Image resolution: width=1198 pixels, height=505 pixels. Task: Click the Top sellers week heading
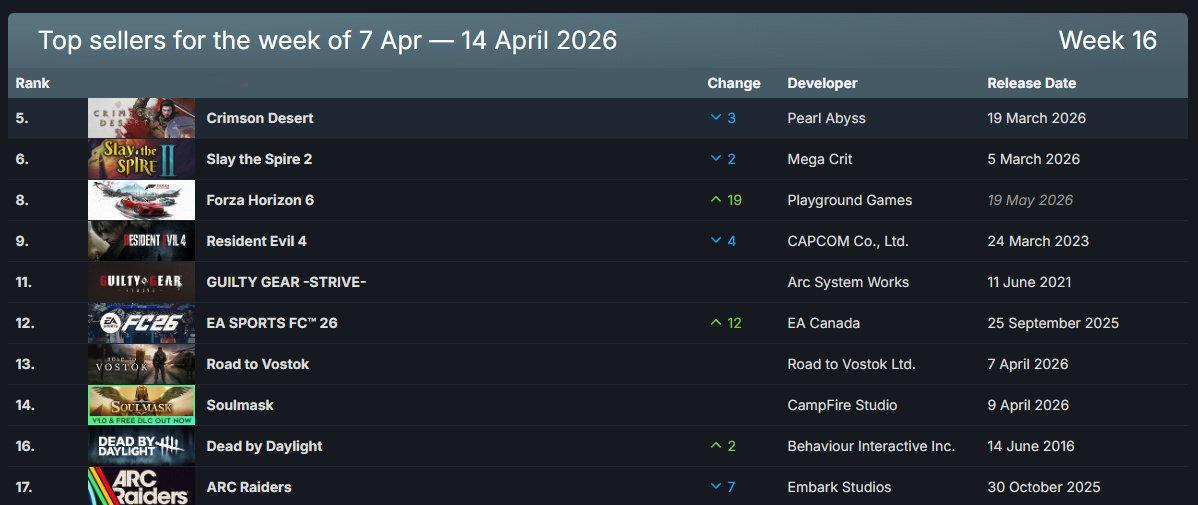(327, 40)
